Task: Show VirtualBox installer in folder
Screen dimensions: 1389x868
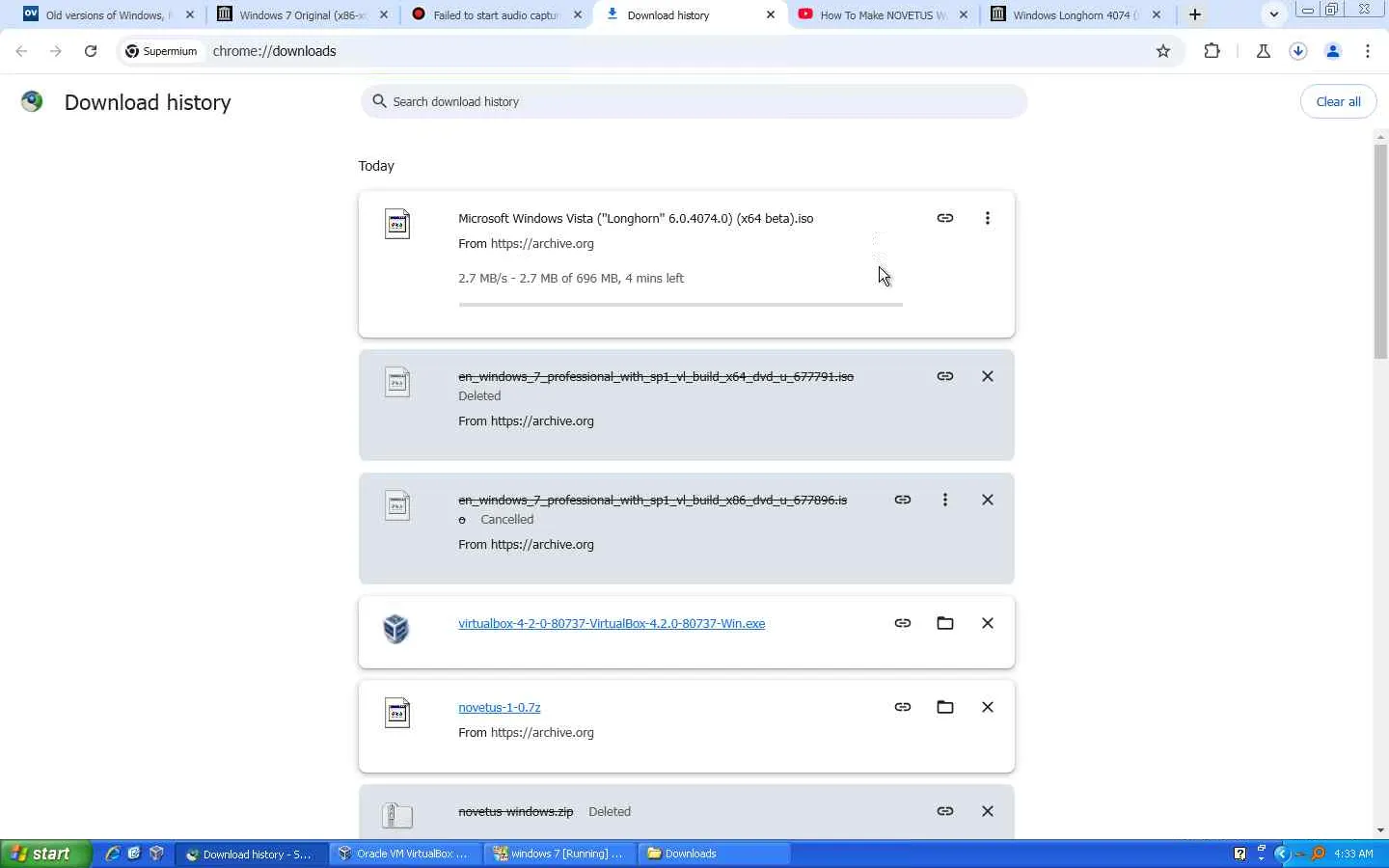Action: (945, 623)
